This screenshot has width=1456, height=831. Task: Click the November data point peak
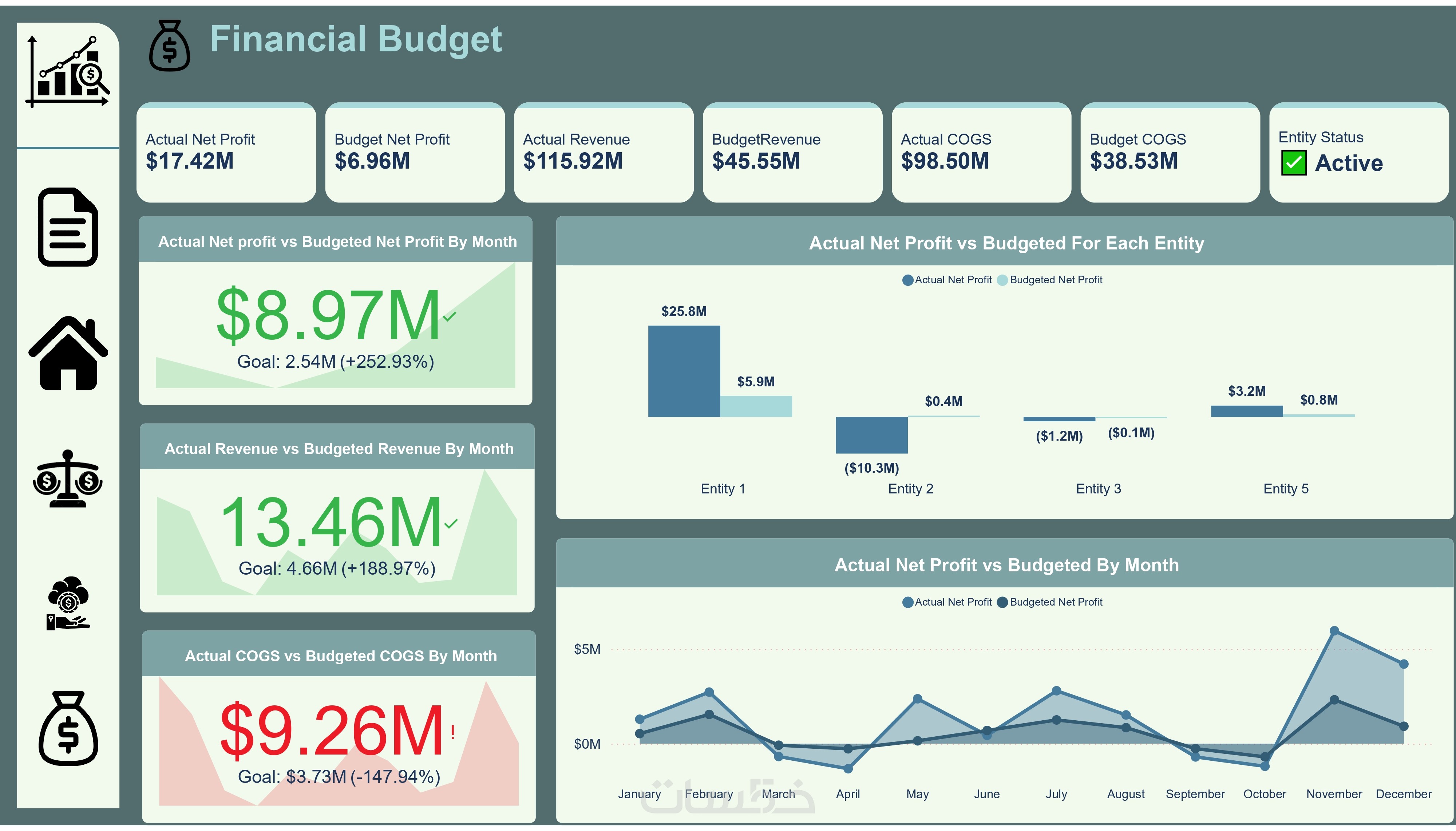tap(1334, 631)
